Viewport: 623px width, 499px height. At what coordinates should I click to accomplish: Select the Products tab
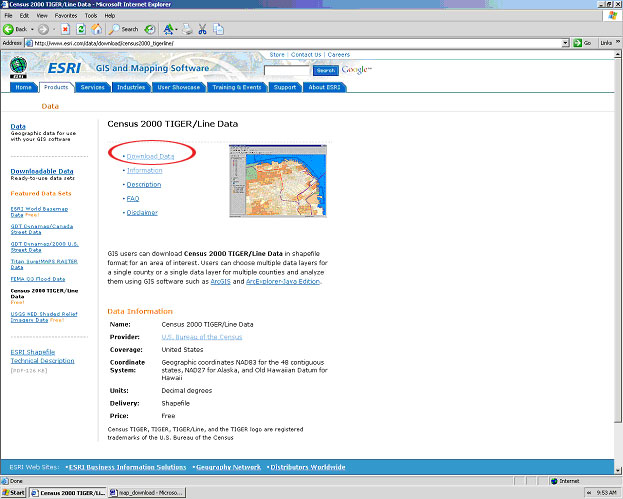click(56, 87)
